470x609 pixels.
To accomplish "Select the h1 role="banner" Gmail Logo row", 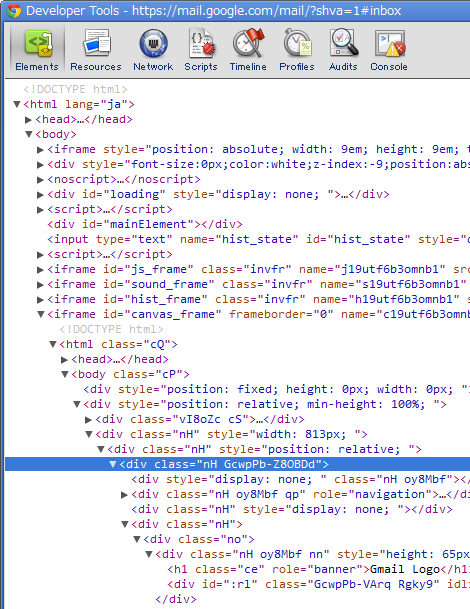I will tap(319, 569).
